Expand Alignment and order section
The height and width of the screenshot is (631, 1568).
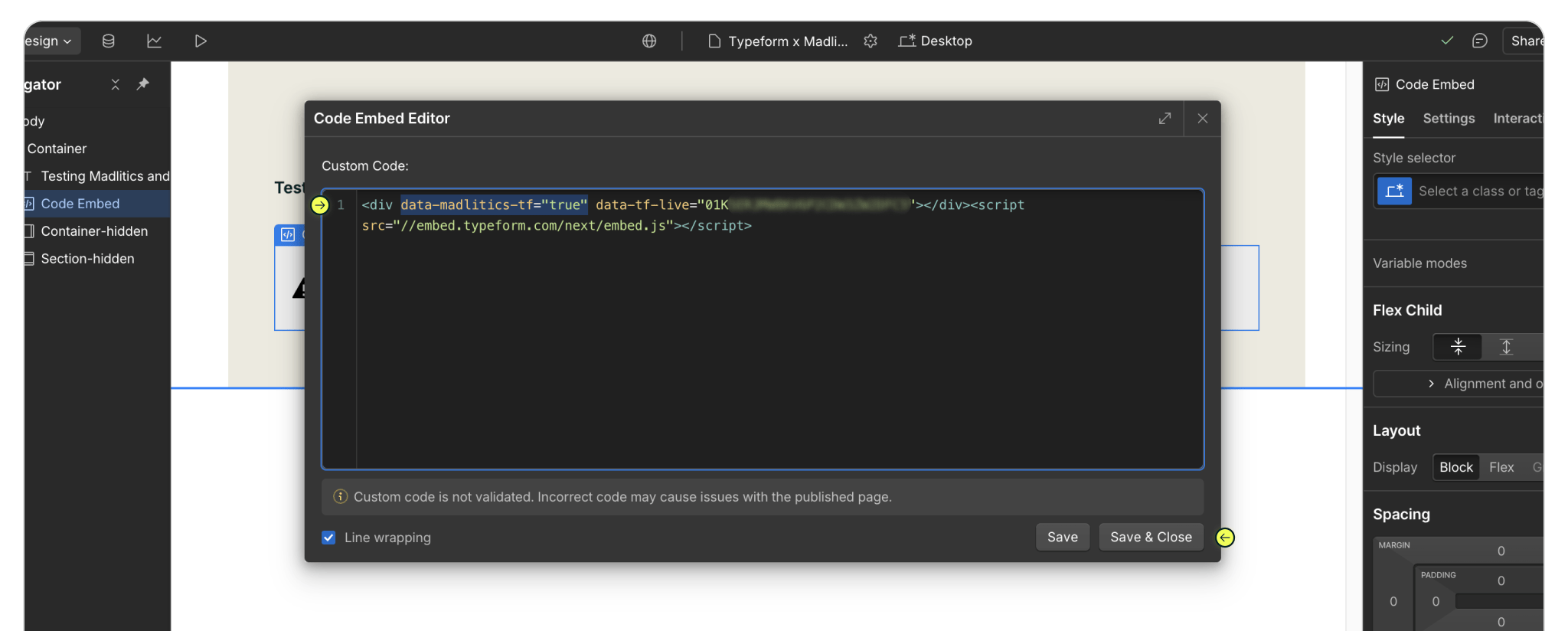(1459, 384)
